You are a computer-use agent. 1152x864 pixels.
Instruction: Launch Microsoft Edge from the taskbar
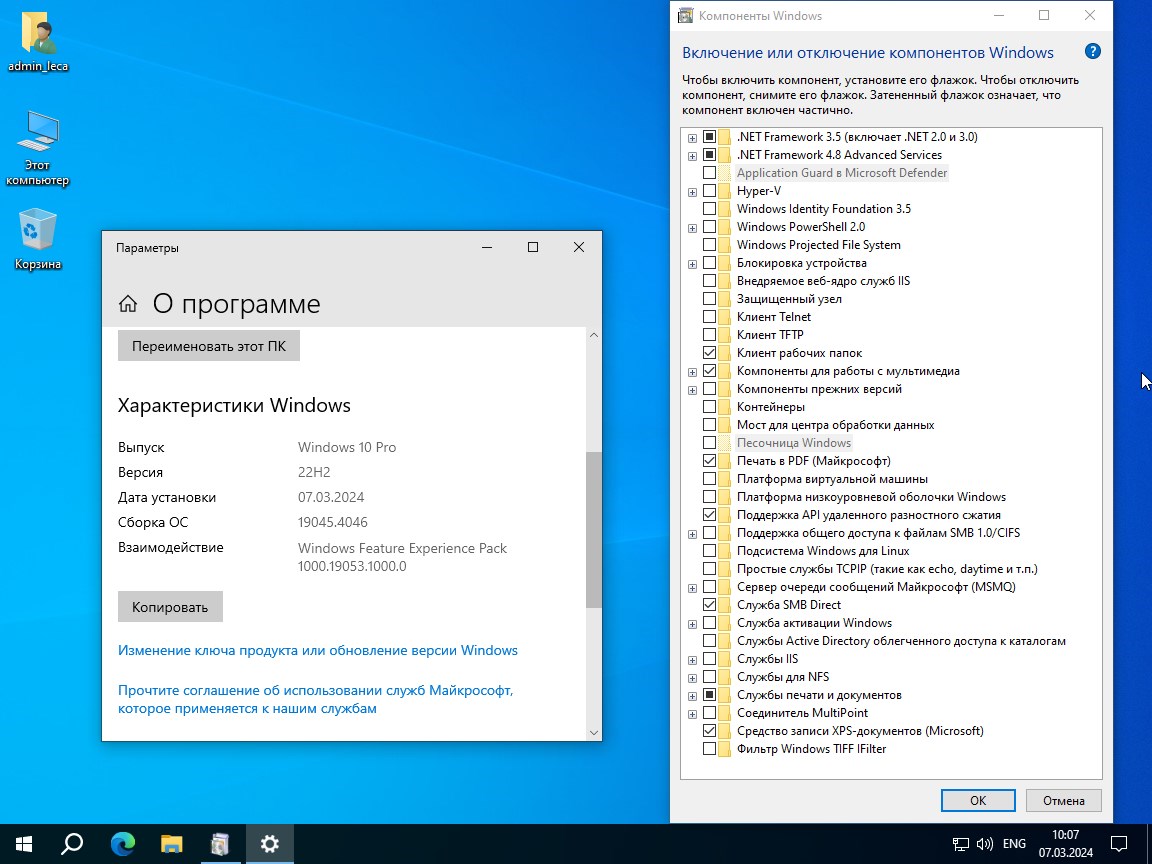click(x=122, y=845)
